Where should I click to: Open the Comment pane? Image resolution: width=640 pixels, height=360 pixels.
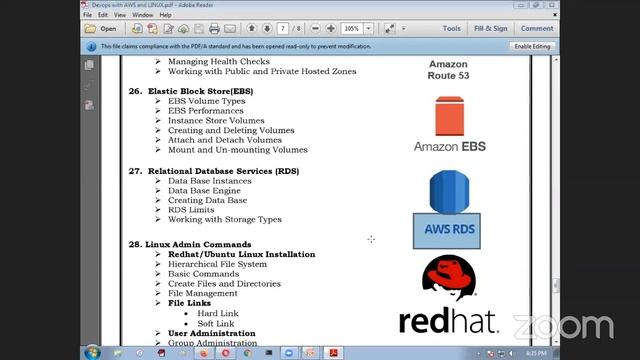[x=537, y=29]
